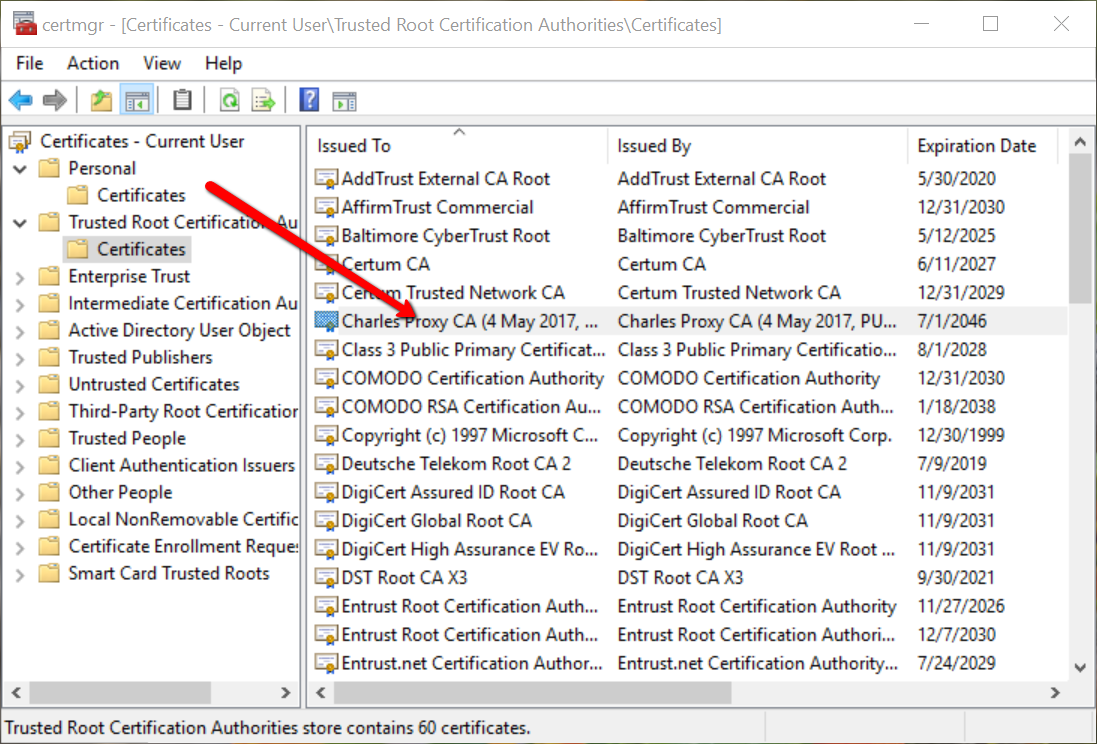Select the Certum Trusted Network CA row
The image size is (1097, 744).
click(x=689, y=293)
